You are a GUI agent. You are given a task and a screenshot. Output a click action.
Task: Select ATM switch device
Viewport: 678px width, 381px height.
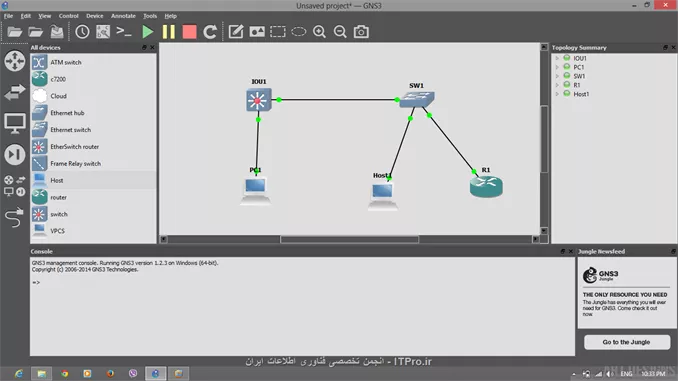click(93, 62)
